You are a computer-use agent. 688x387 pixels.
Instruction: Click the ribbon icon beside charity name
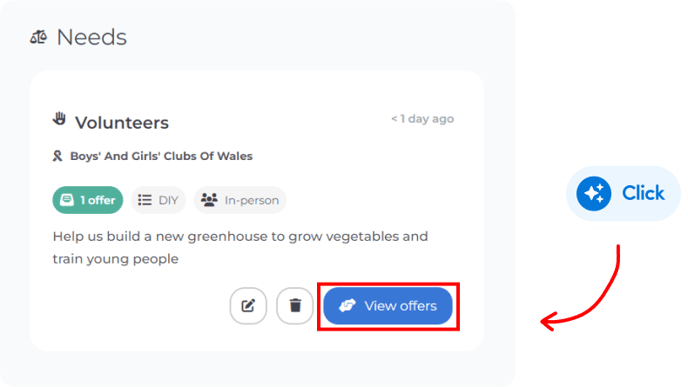click(x=57, y=156)
